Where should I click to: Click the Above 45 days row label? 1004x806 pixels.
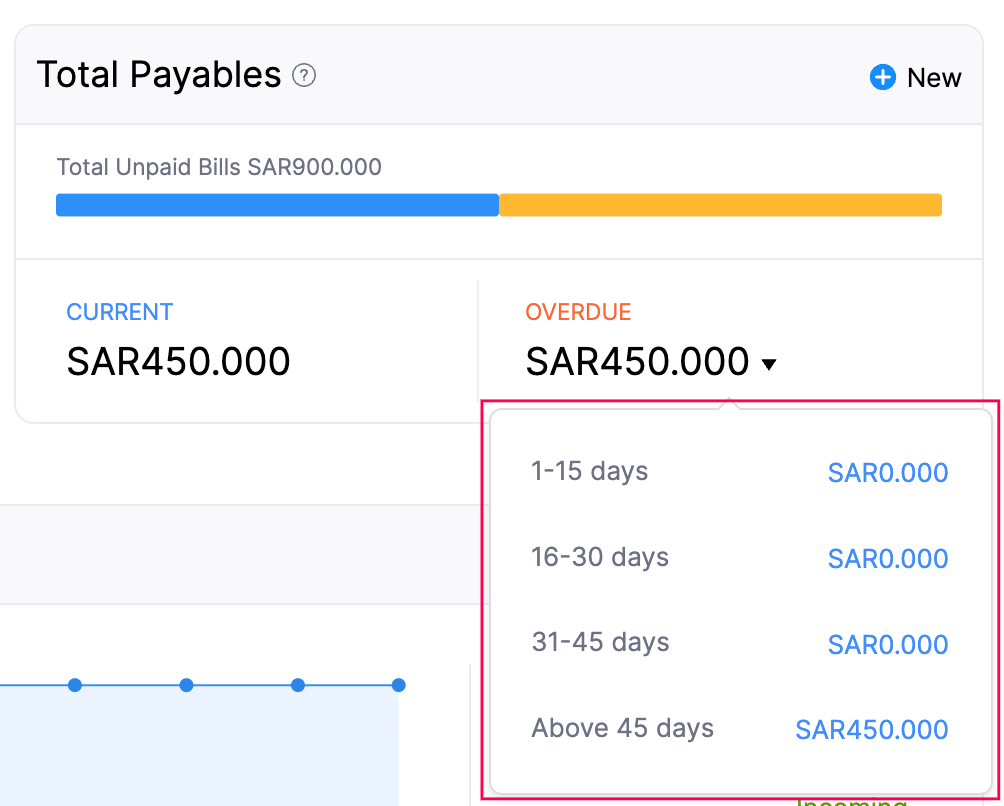(x=622, y=729)
